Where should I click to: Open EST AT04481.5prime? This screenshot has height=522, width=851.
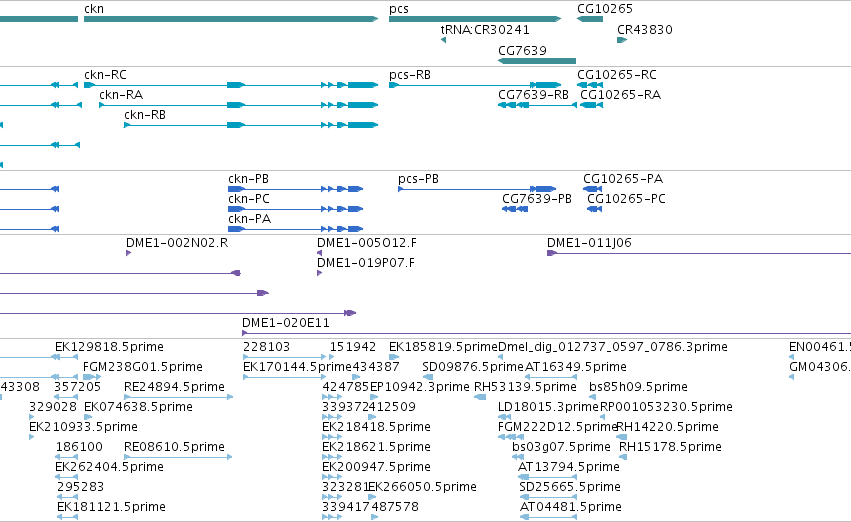pyautogui.click(x=570, y=507)
